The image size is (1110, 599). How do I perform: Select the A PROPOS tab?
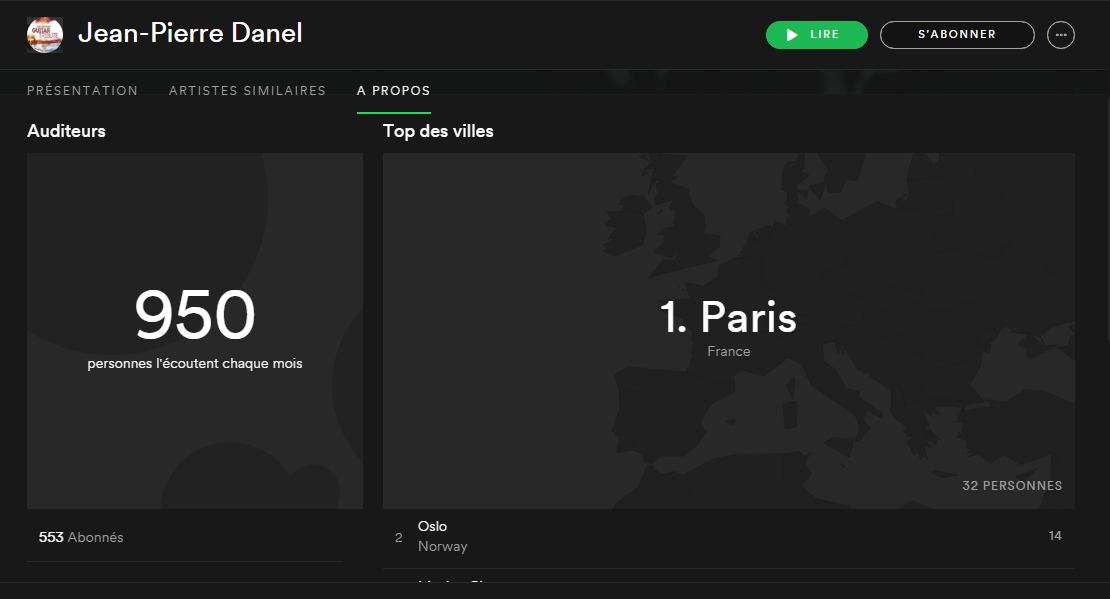393,91
